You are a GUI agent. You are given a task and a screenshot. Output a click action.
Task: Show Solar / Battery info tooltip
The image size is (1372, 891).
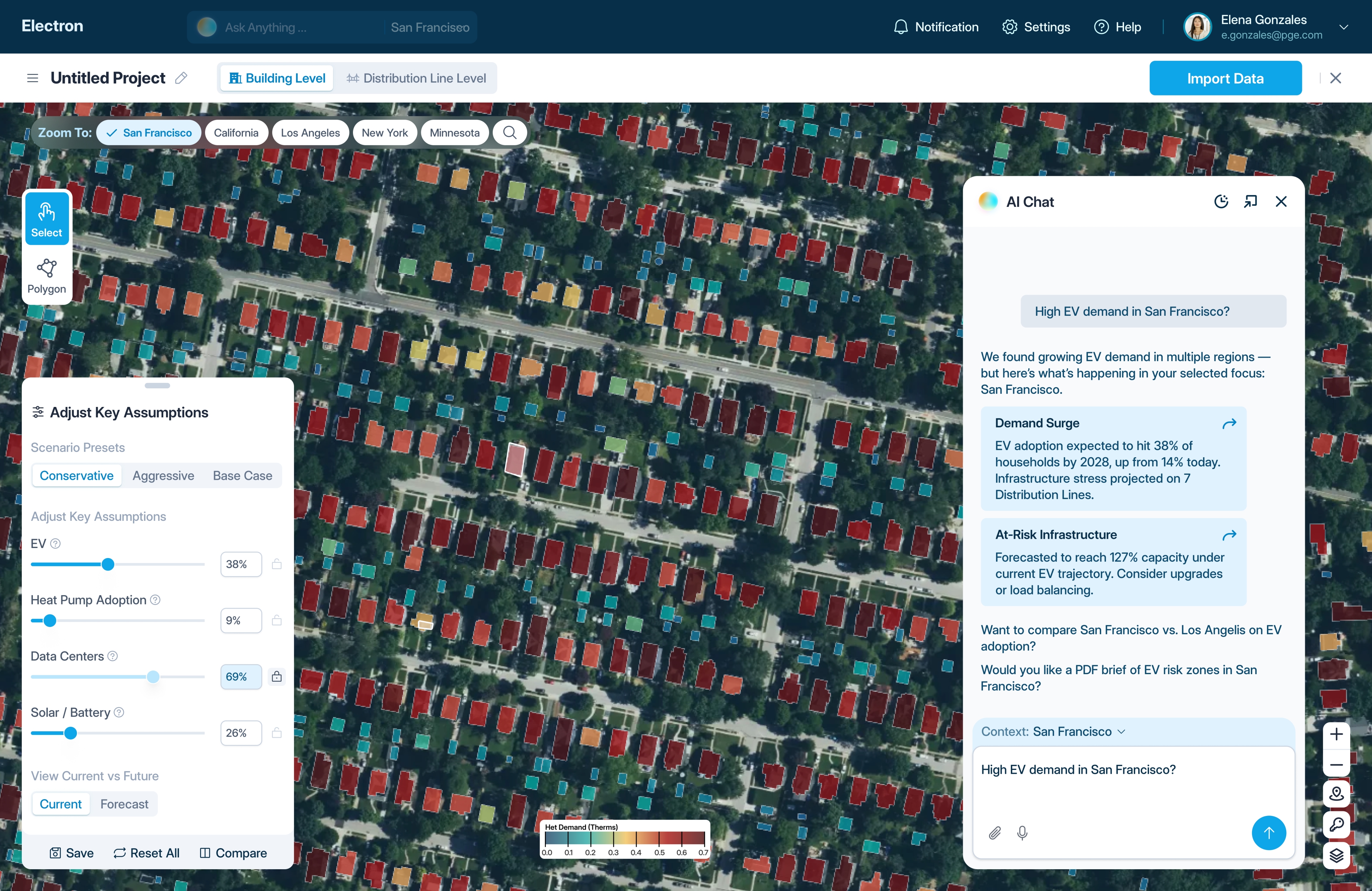click(x=119, y=712)
